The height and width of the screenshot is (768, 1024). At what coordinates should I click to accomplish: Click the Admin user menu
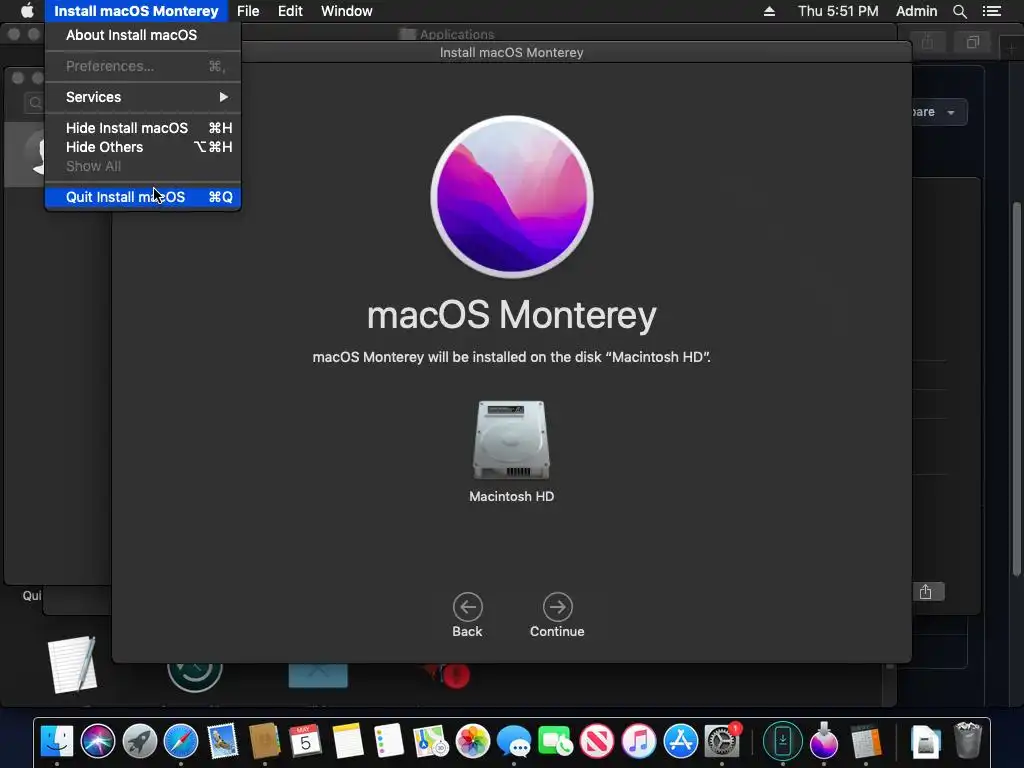point(916,11)
